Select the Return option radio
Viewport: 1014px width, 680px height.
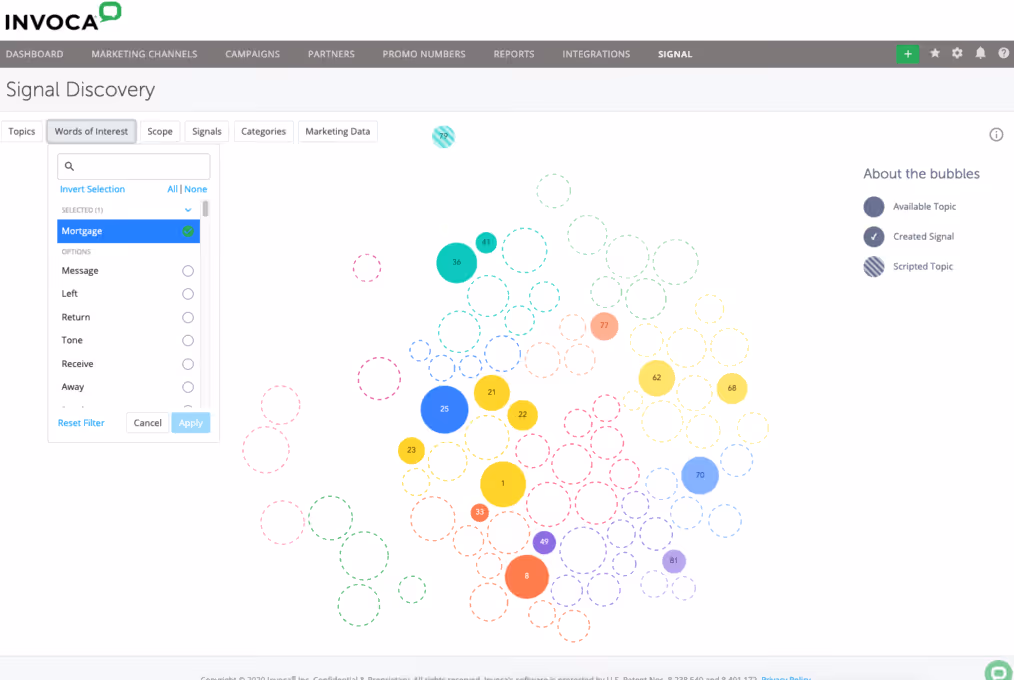[x=188, y=317]
